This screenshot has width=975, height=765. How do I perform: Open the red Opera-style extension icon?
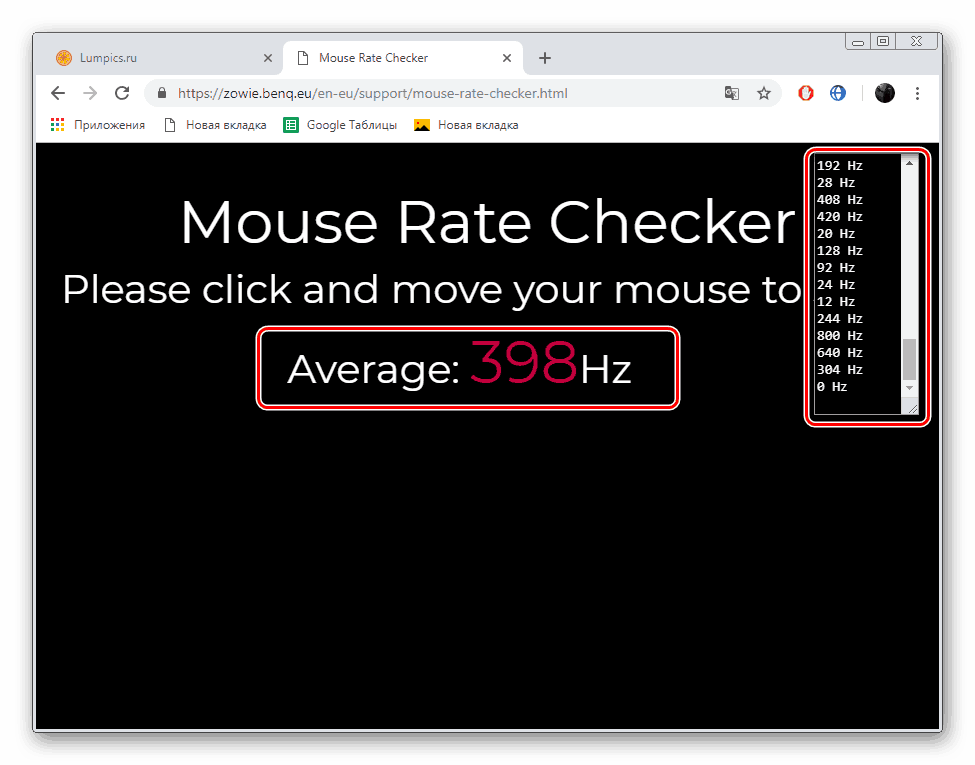(x=806, y=93)
